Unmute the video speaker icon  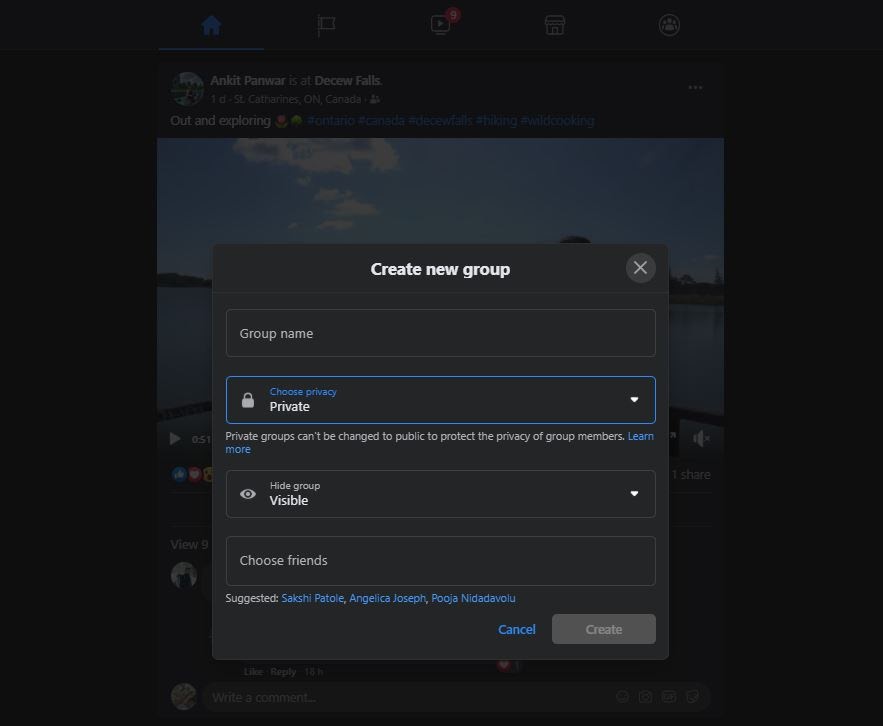click(701, 438)
